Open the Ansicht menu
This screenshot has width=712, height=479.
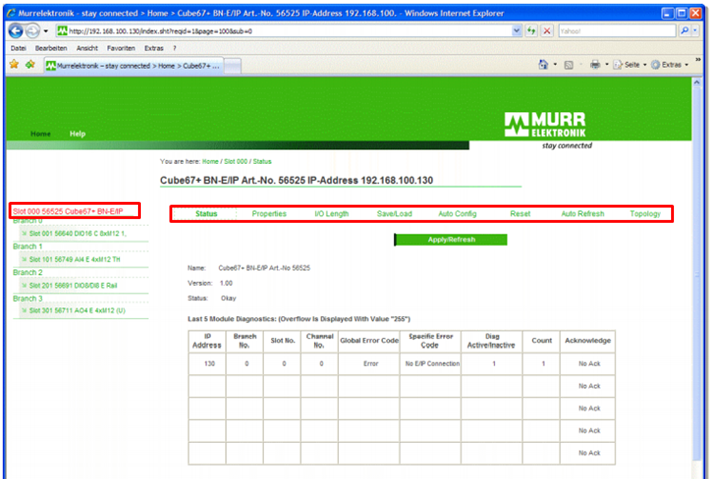(87, 48)
